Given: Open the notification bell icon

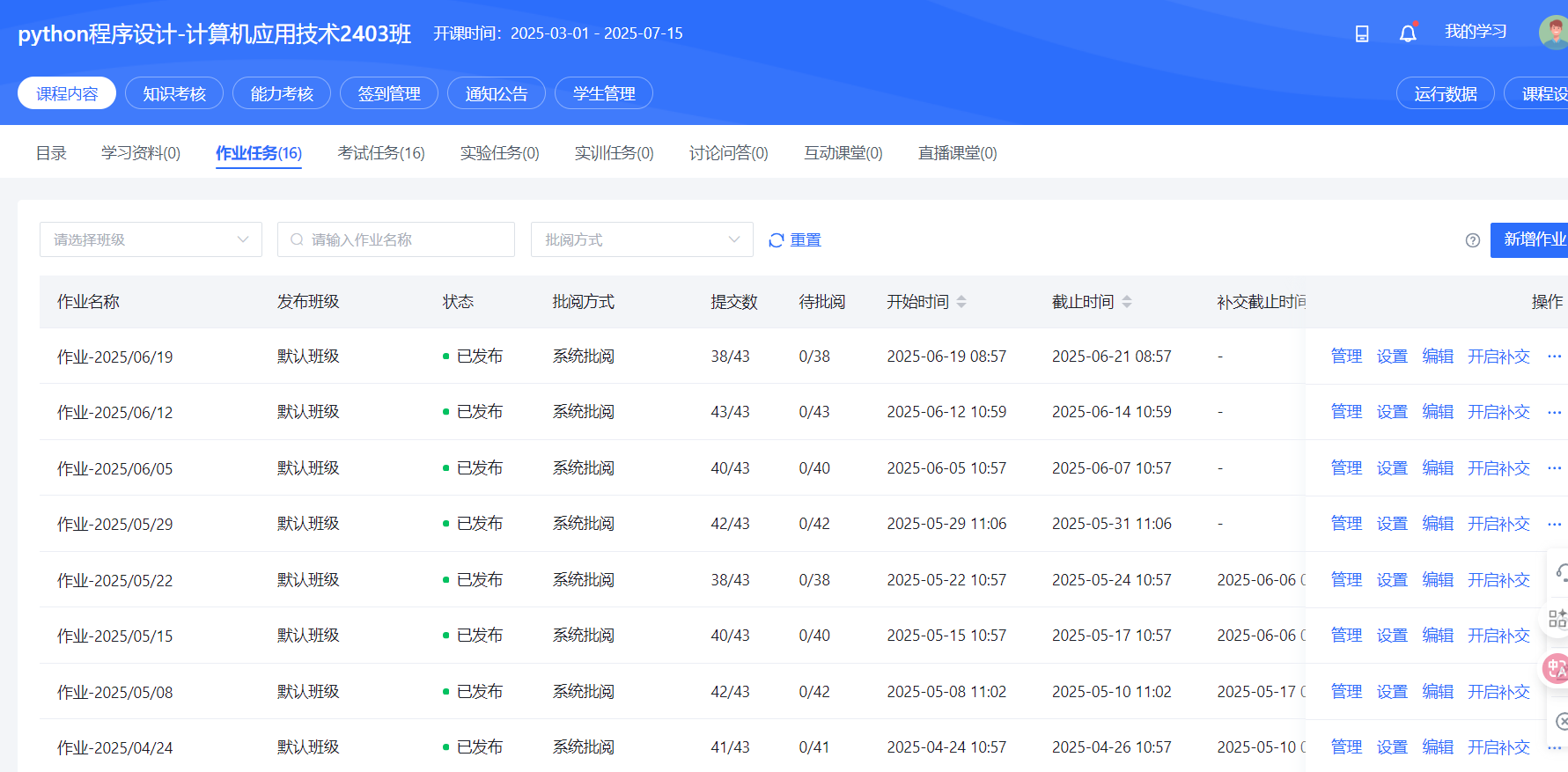Looking at the screenshot, I should [x=1408, y=33].
